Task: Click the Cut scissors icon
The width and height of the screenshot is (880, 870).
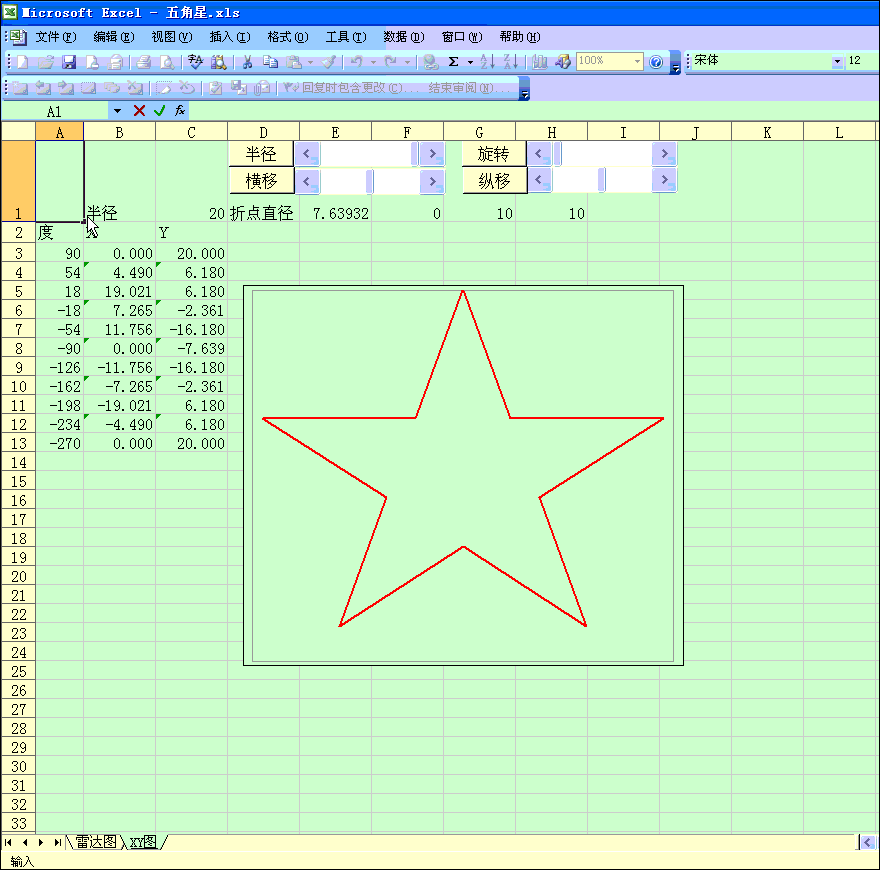Action: (246, 62)
